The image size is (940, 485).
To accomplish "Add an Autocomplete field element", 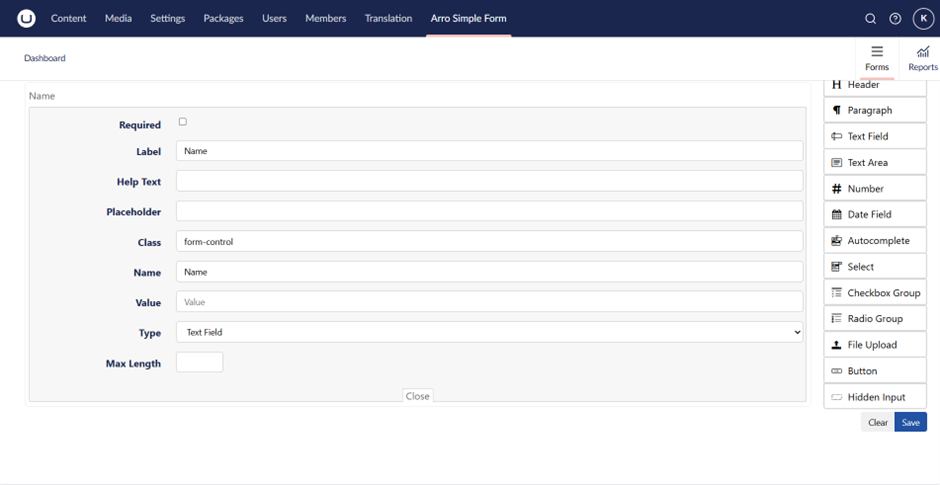I will coord(875,241).
